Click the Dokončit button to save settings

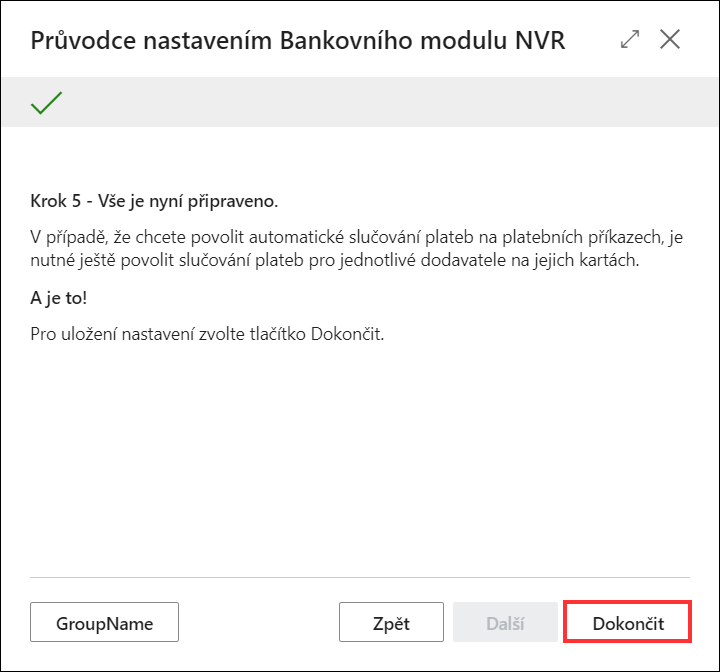[x=628, y=622]
